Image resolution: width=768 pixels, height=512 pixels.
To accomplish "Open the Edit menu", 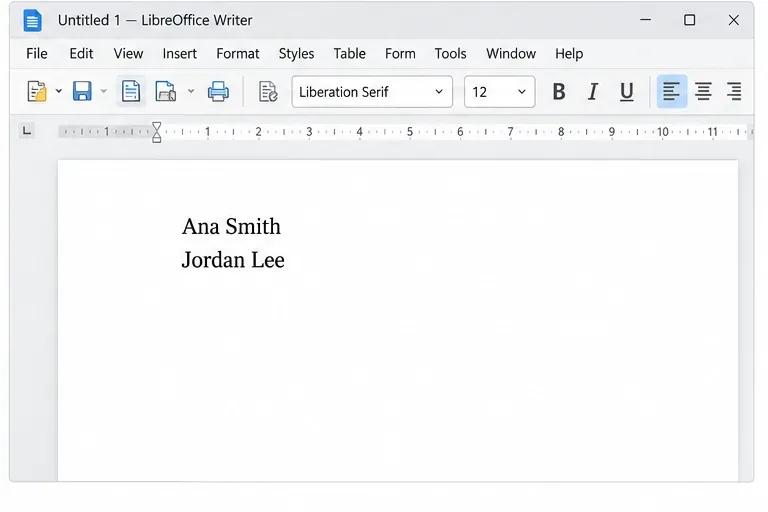I will coord(81,53).
